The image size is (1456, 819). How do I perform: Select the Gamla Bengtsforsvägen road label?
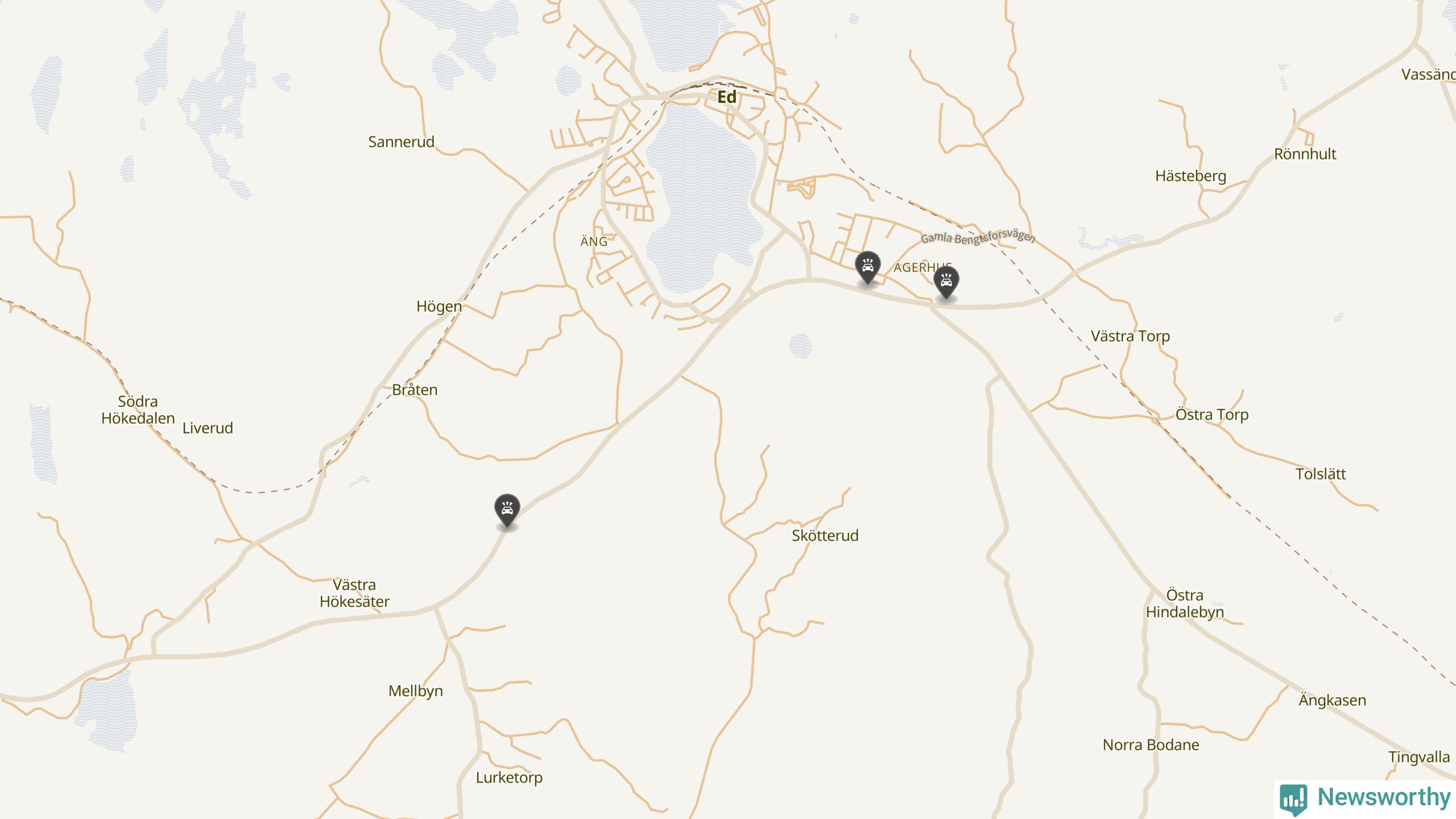point(978,238)
